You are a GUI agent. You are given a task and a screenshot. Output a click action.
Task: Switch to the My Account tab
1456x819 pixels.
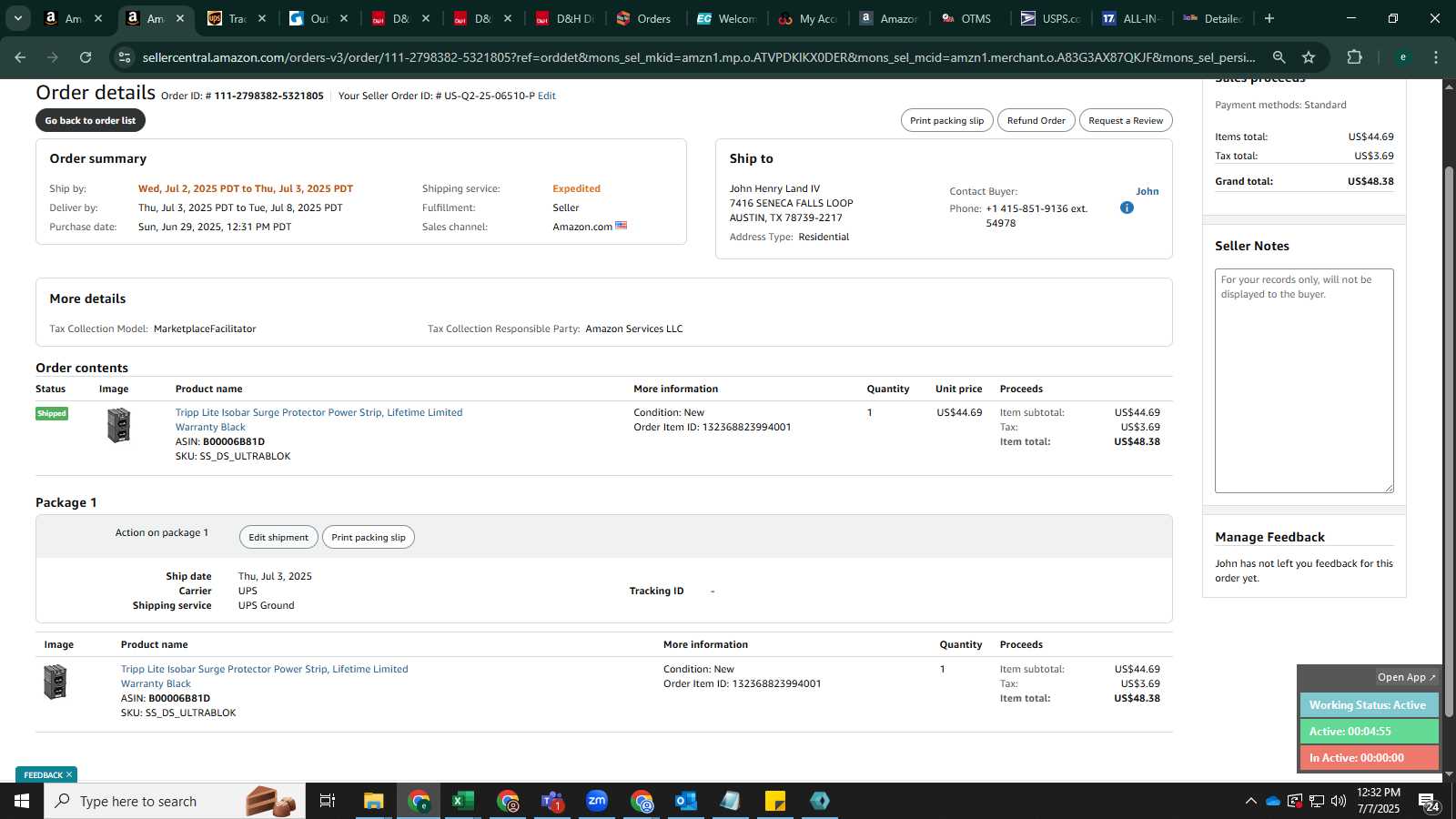tap(808, 18)
